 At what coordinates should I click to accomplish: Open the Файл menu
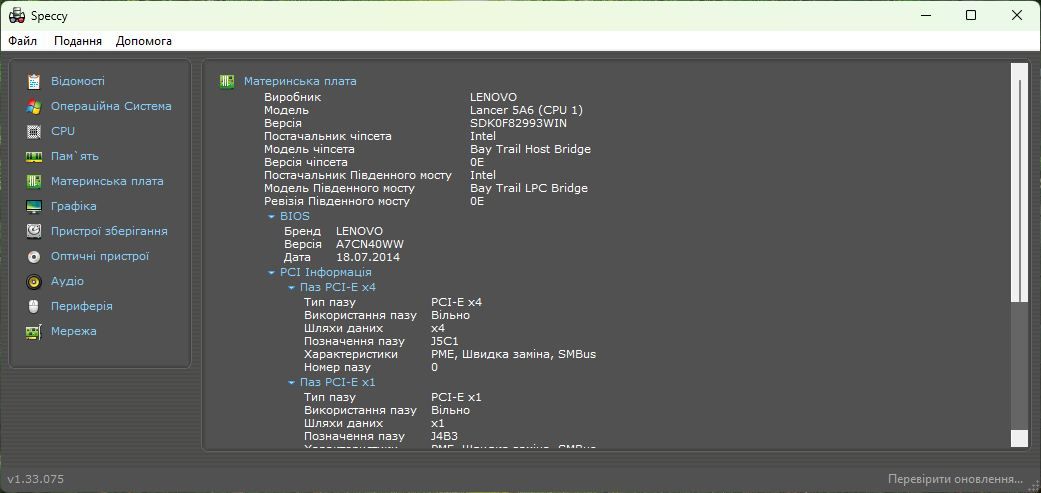(x=23, y=41)
